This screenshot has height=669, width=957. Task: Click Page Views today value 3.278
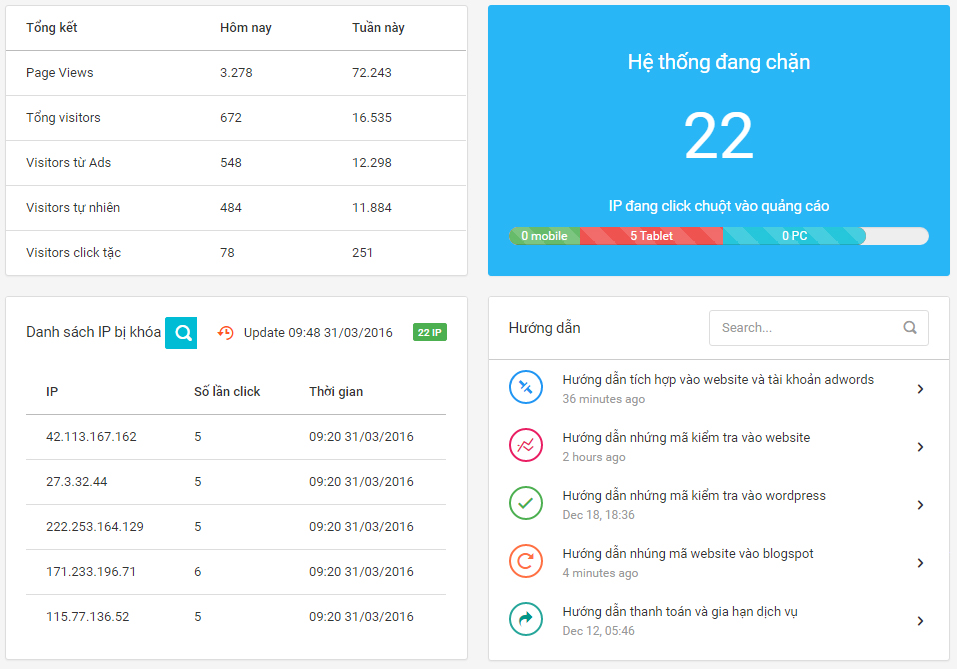236,73
